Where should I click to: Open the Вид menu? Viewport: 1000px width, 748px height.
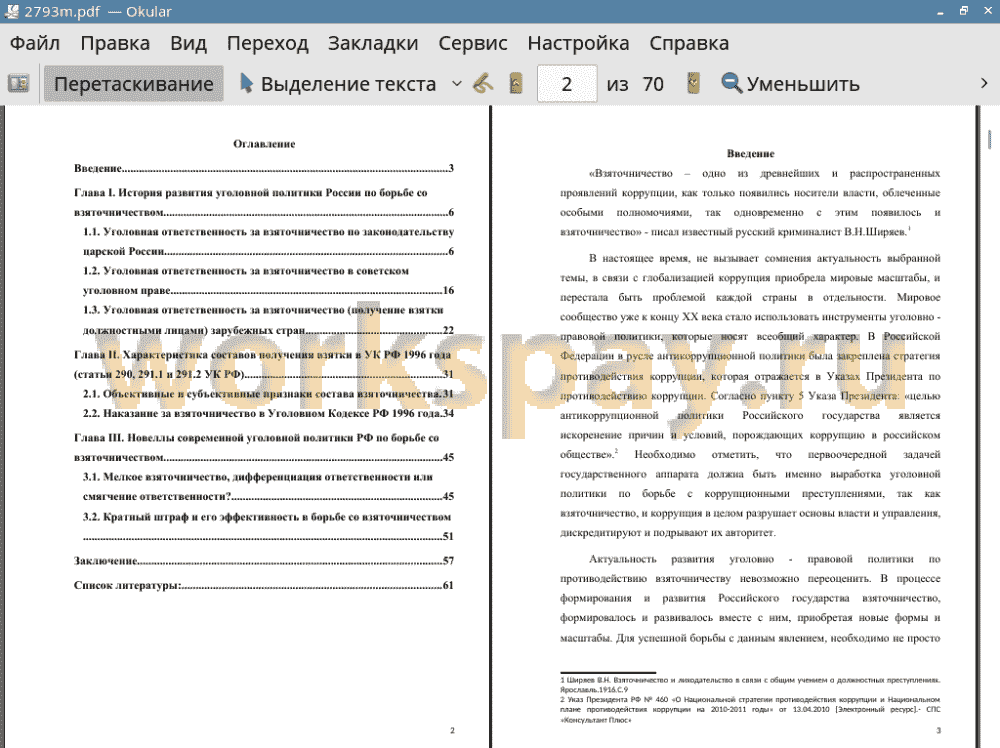pyautogui.click(x=188, y=43)
